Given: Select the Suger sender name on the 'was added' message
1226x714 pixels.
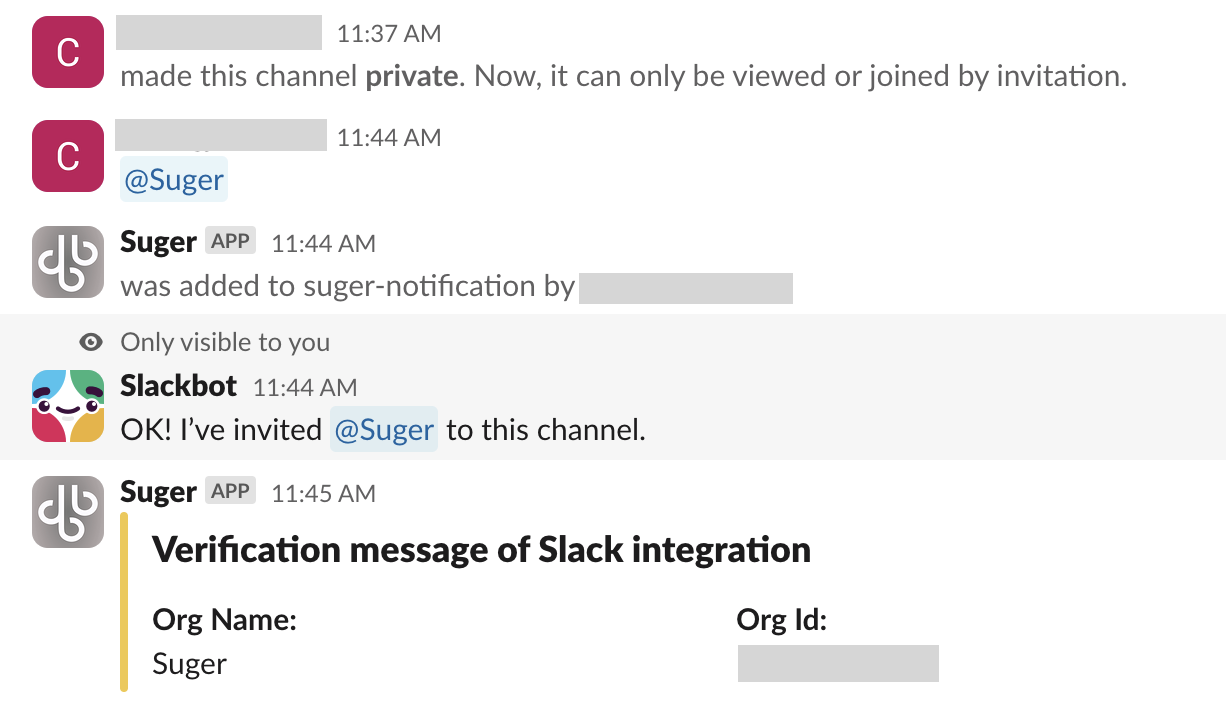Looking at the screenshot, I should [158, 242].
